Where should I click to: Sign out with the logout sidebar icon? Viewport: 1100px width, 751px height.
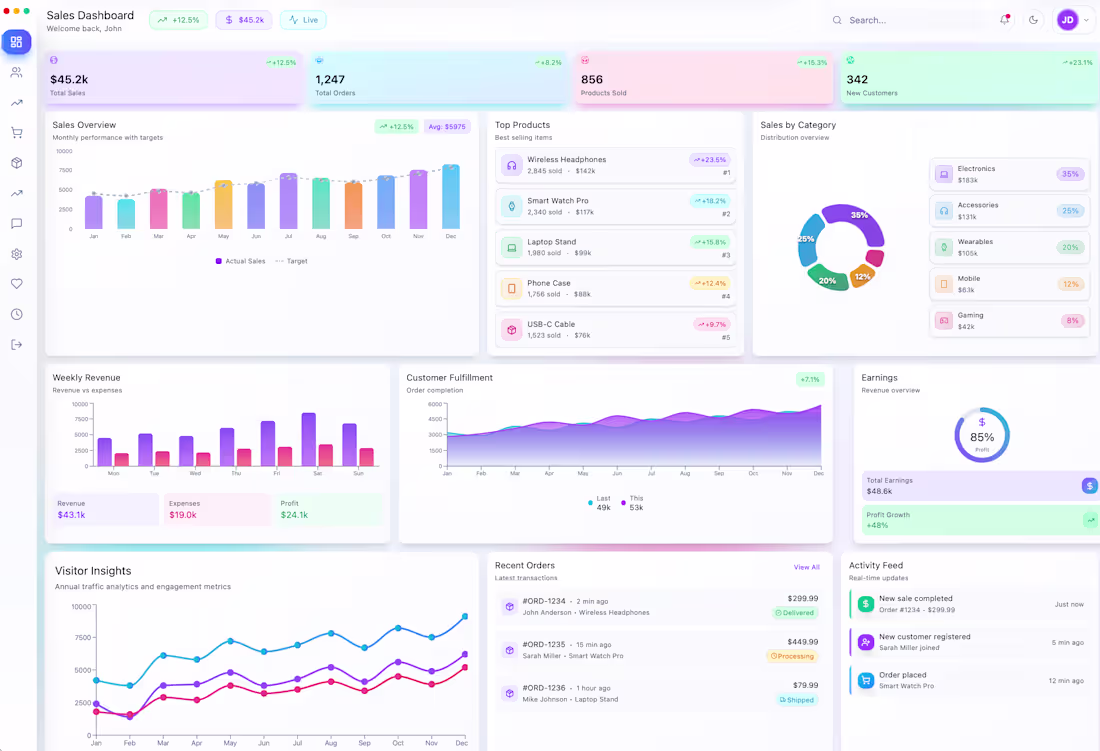(x=16, y=344)
